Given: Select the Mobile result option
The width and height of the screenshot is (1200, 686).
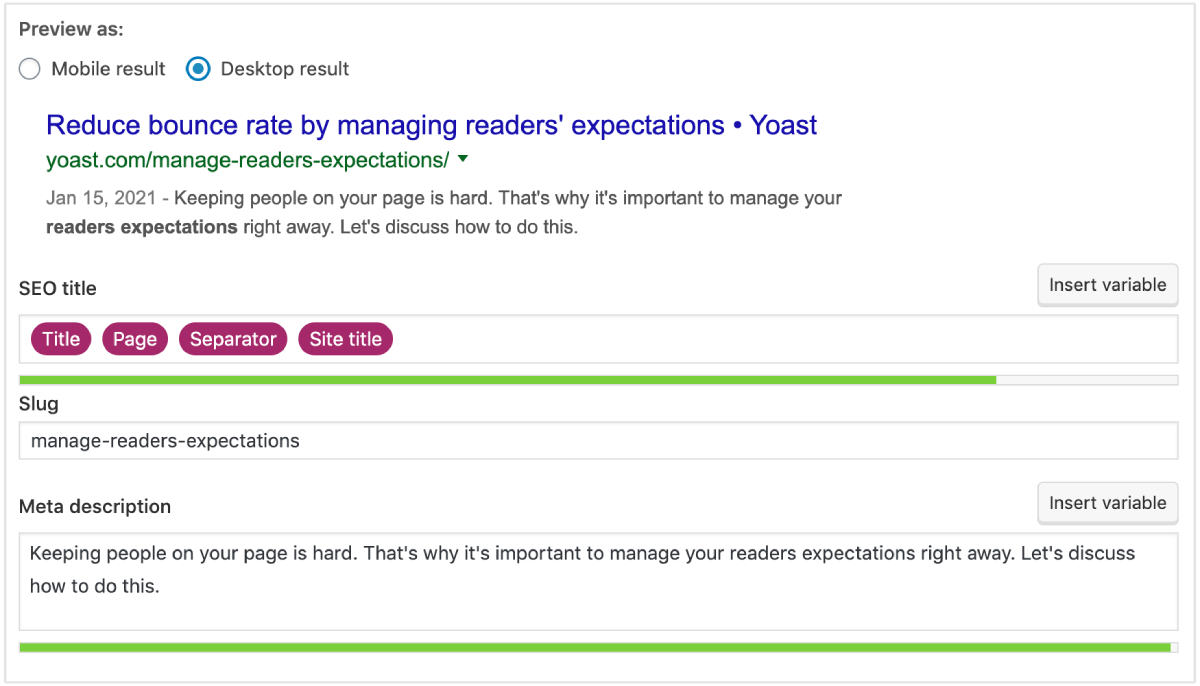Looking at the screenshot, I should 30,69.
